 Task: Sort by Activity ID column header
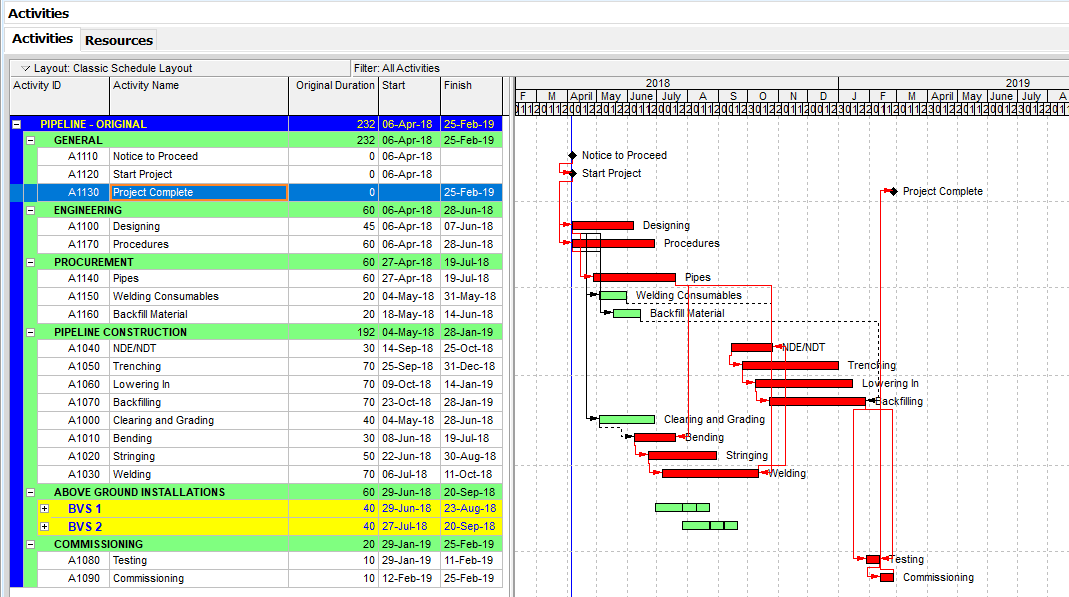click(60, 95)
